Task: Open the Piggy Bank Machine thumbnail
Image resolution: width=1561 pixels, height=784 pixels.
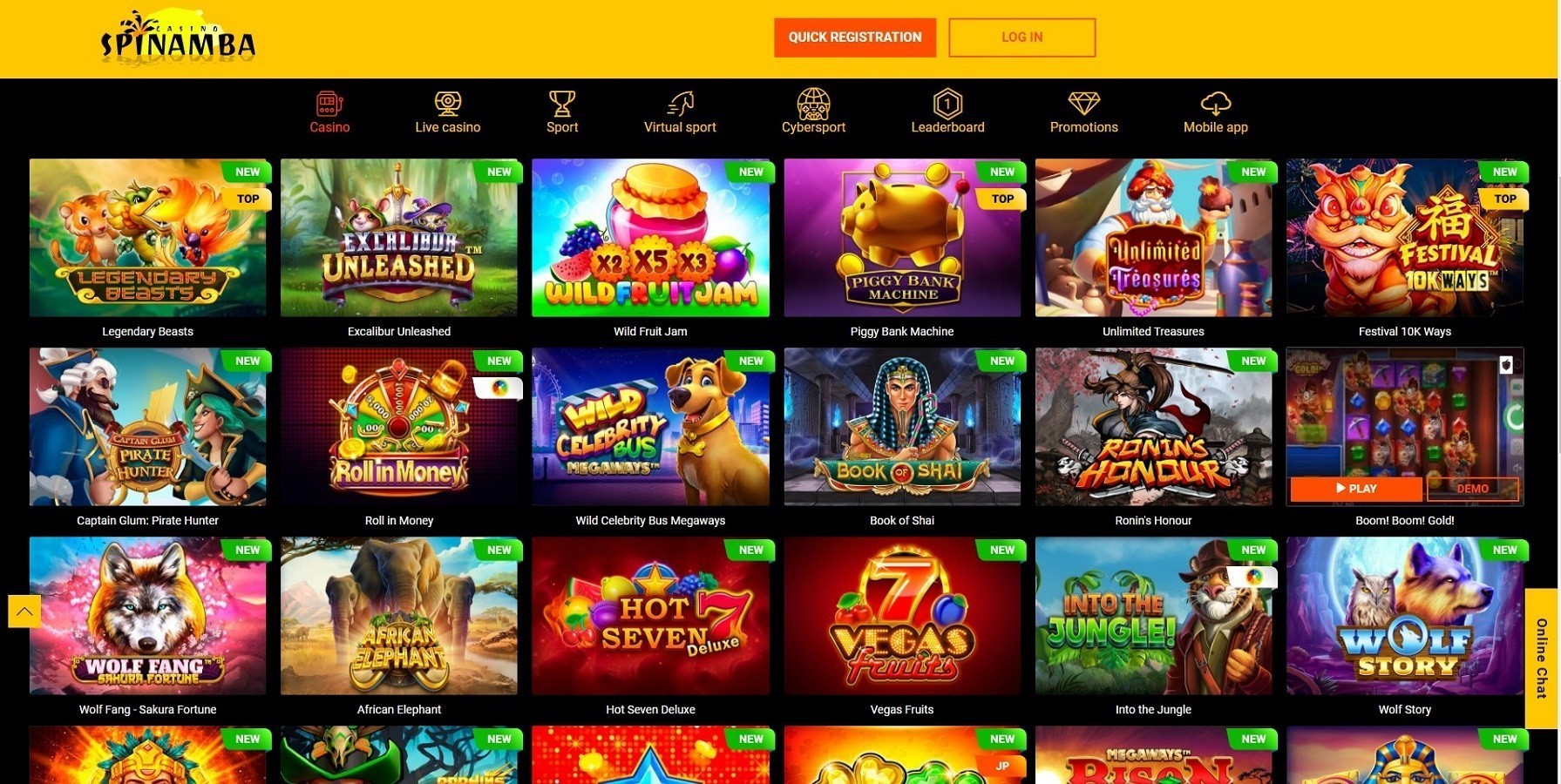Action: 902,237
